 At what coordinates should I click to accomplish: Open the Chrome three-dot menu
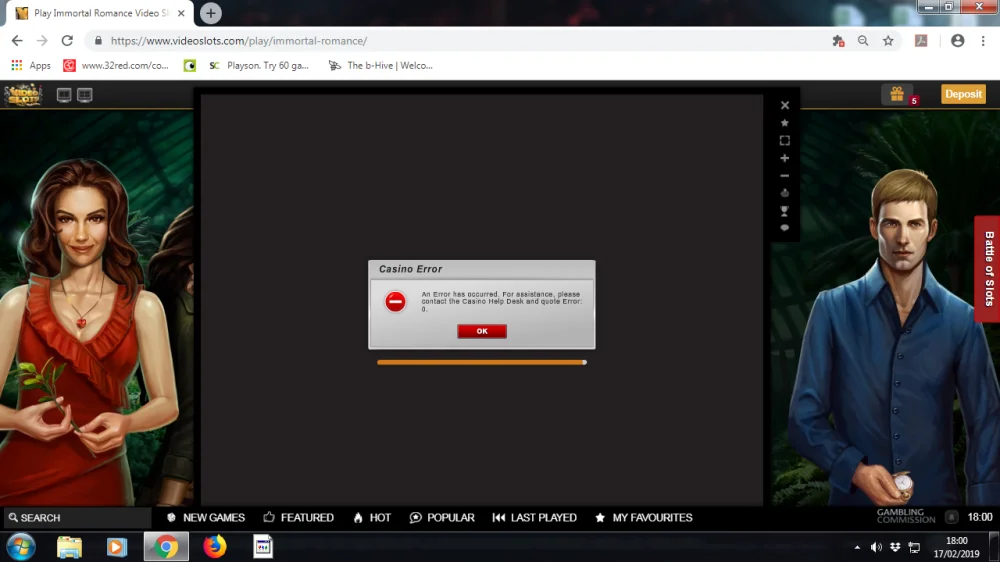983,41
